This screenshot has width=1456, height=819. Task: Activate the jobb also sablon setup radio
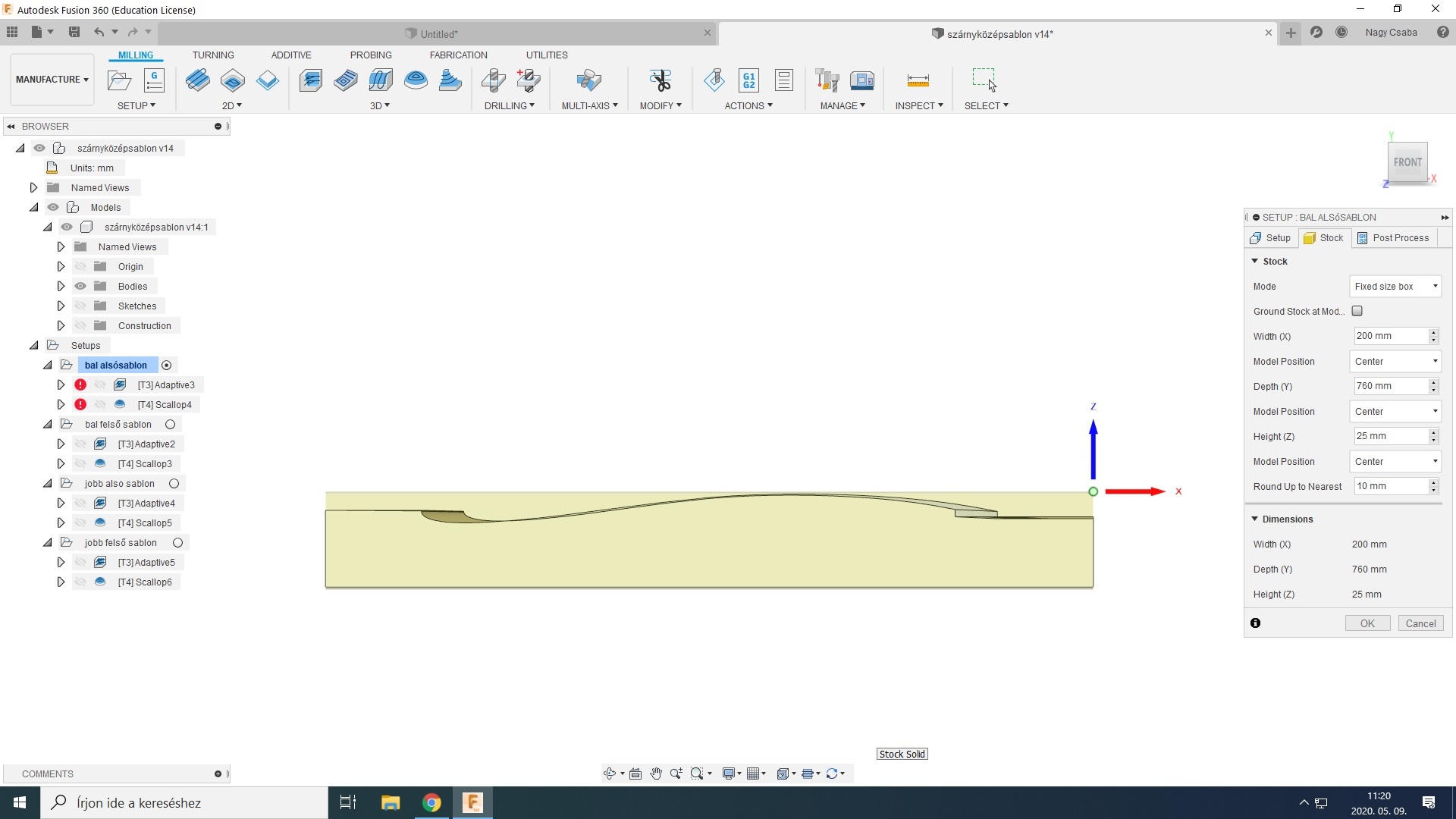click(x=174, y=484)
